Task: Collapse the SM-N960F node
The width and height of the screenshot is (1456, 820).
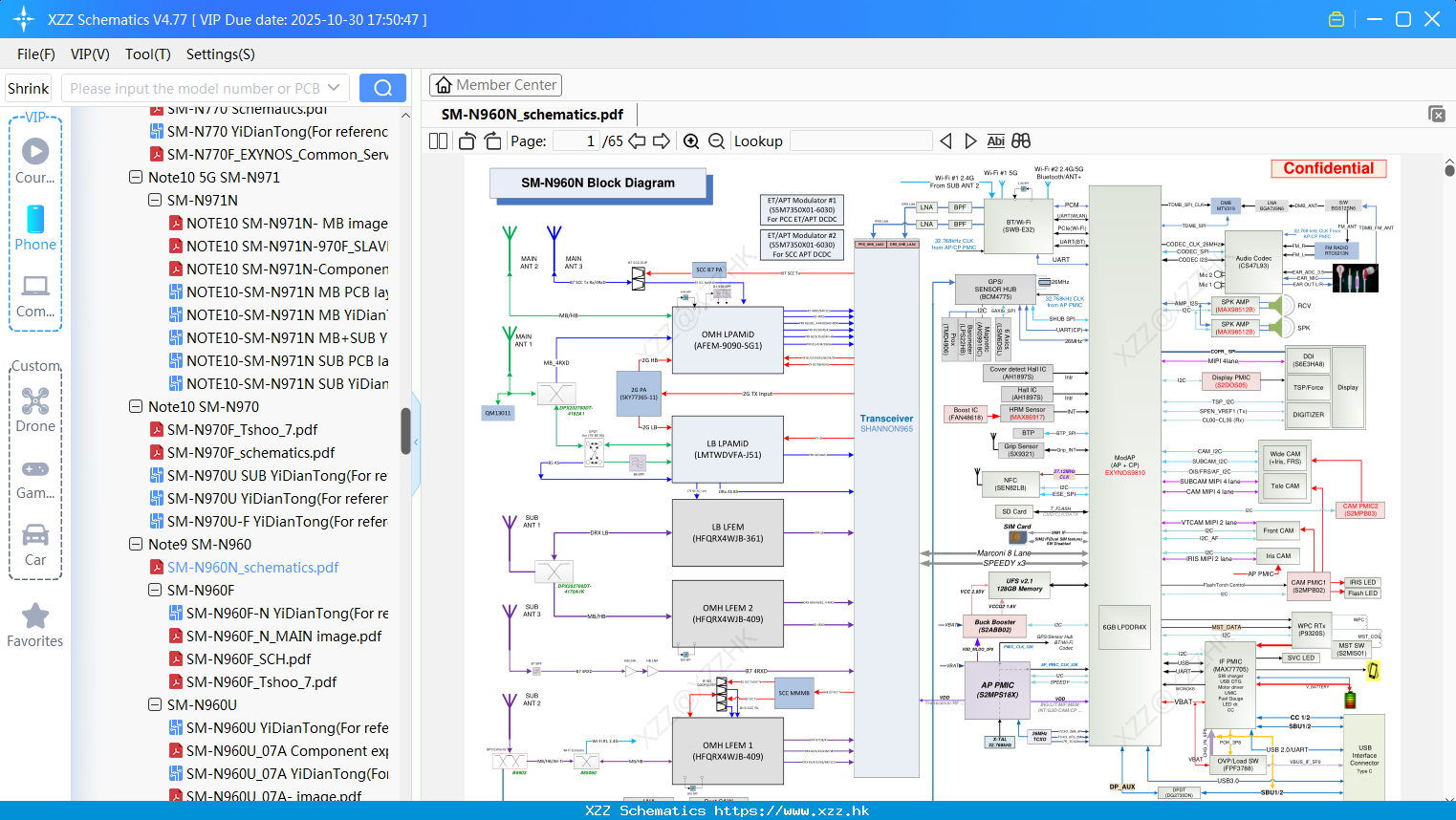Action: click(x=154, y=590)
